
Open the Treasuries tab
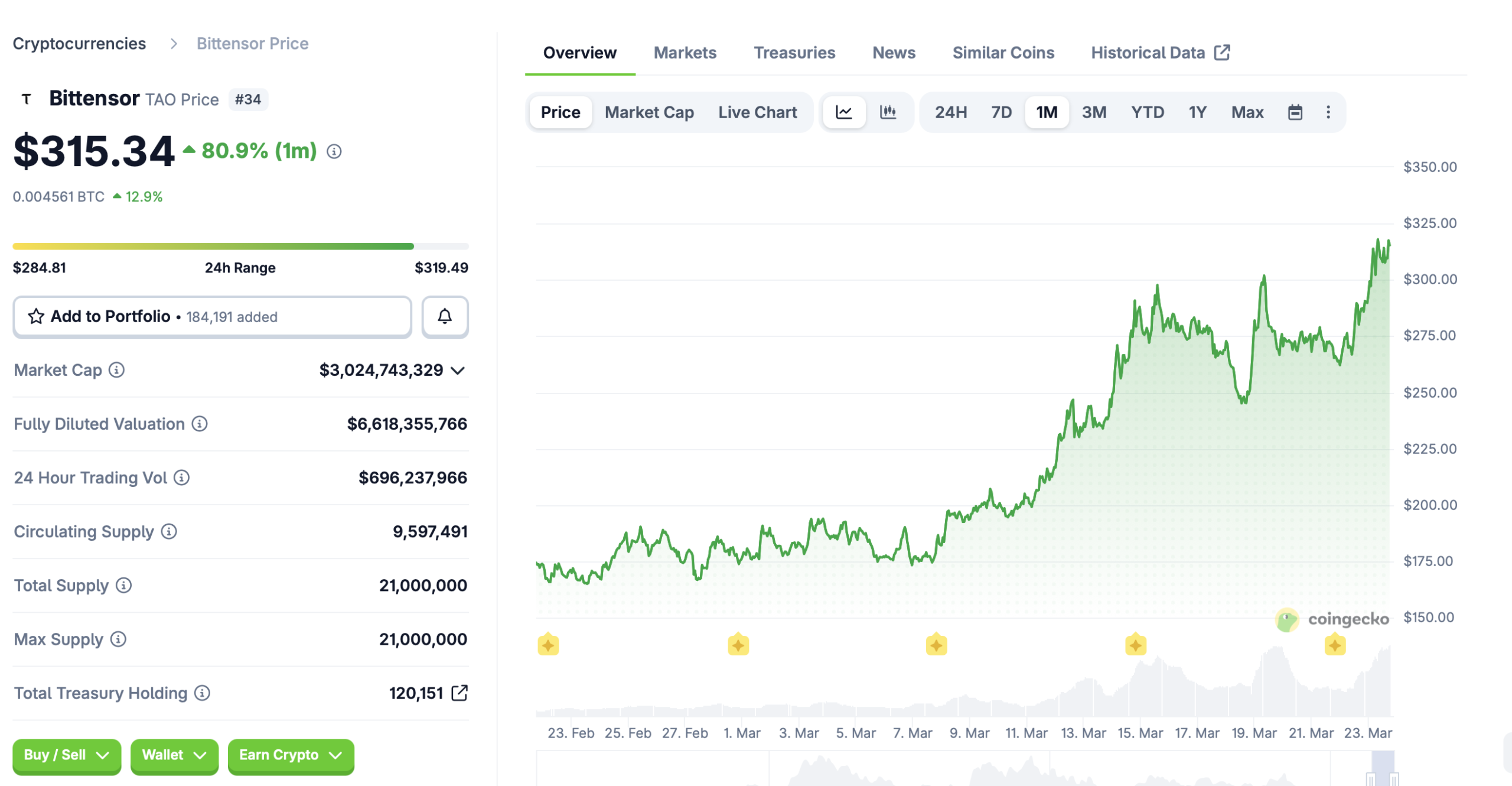795,53
